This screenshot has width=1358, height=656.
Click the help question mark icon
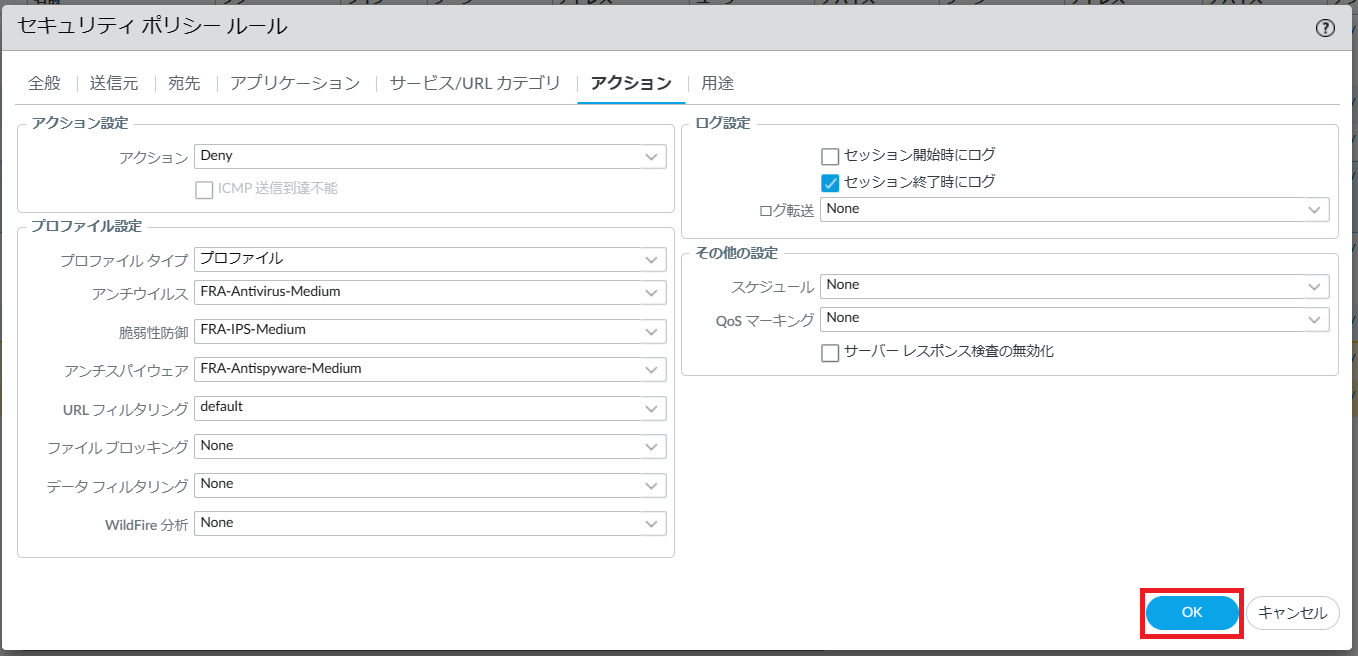coord(1325,28)
